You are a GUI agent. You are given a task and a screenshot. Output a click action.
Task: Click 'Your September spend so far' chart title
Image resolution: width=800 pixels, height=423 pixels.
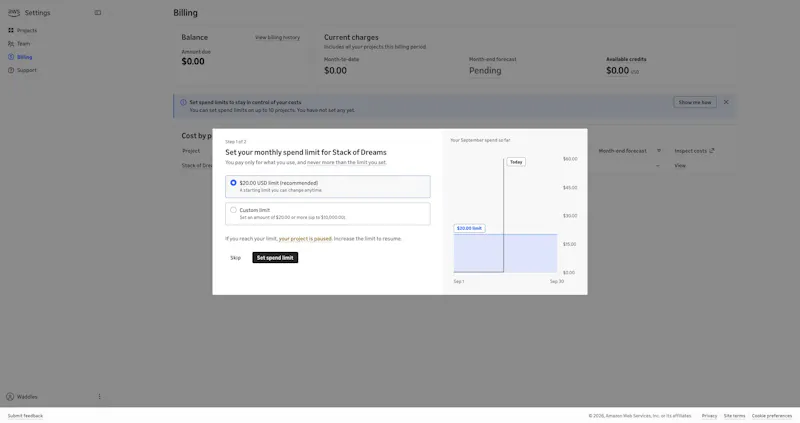(x=480, y=140)
